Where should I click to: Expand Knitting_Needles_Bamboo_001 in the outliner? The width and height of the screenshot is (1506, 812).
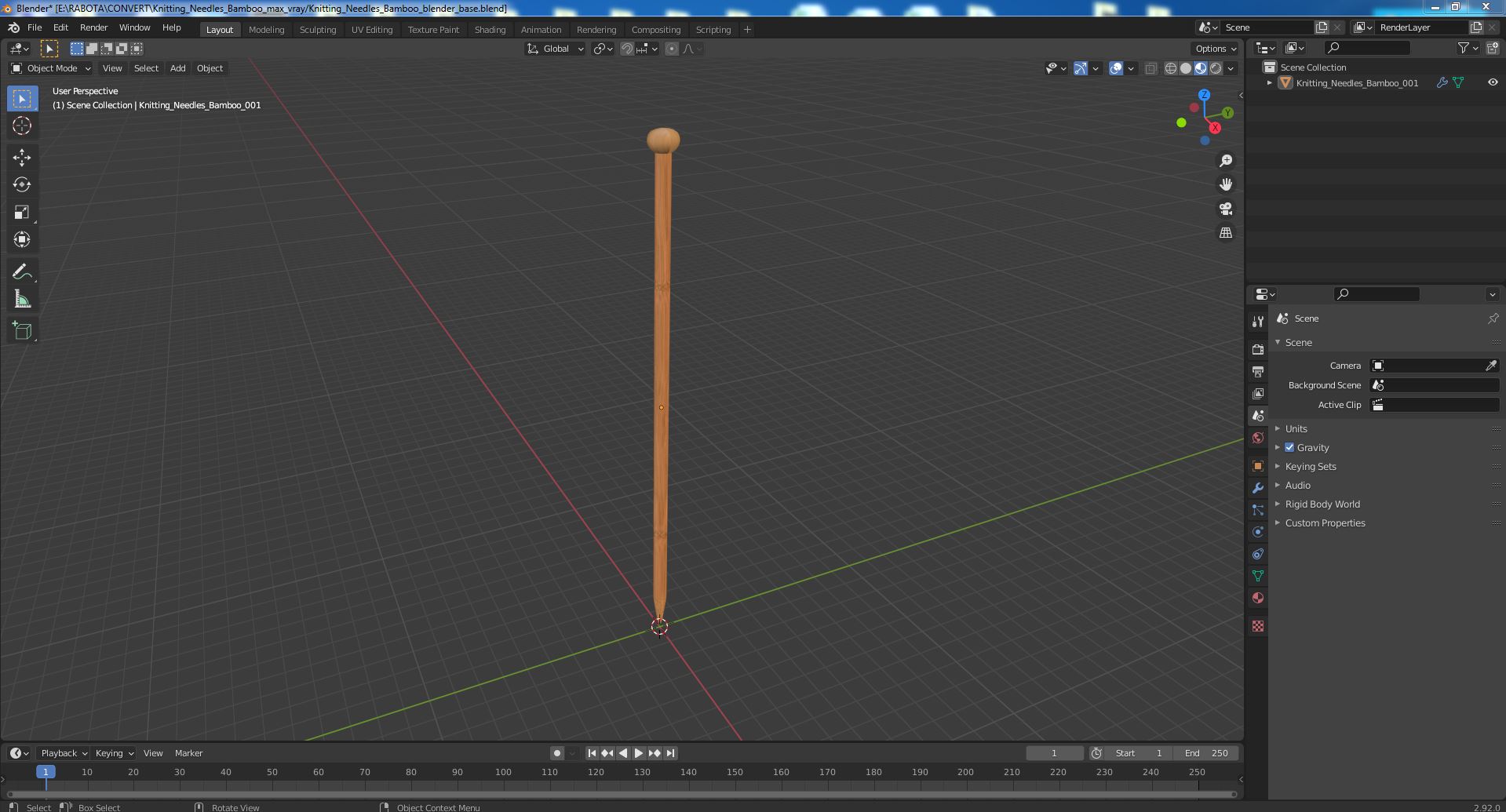pos(1270,83)
